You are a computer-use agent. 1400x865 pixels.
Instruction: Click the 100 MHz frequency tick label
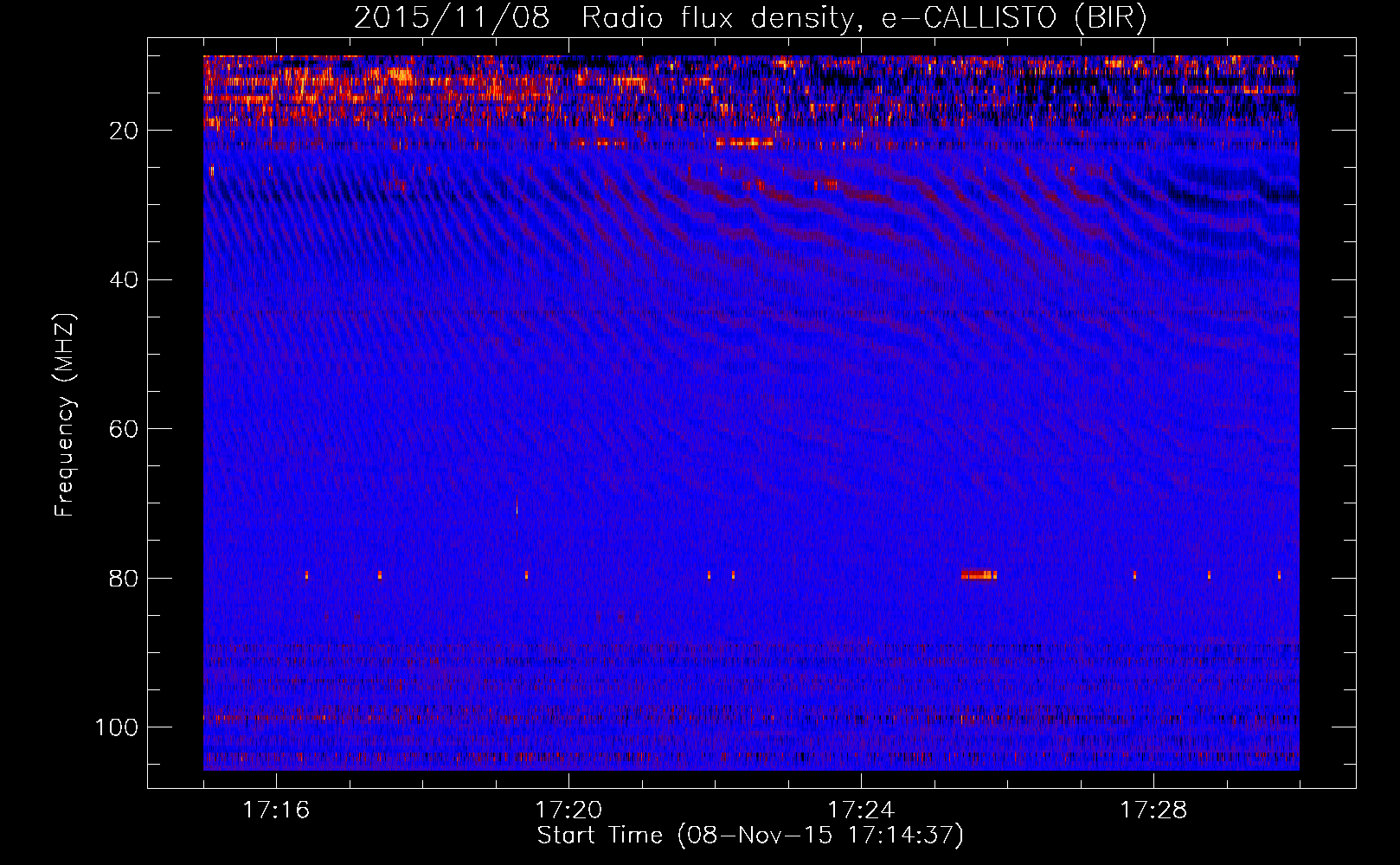pos(117,727)
